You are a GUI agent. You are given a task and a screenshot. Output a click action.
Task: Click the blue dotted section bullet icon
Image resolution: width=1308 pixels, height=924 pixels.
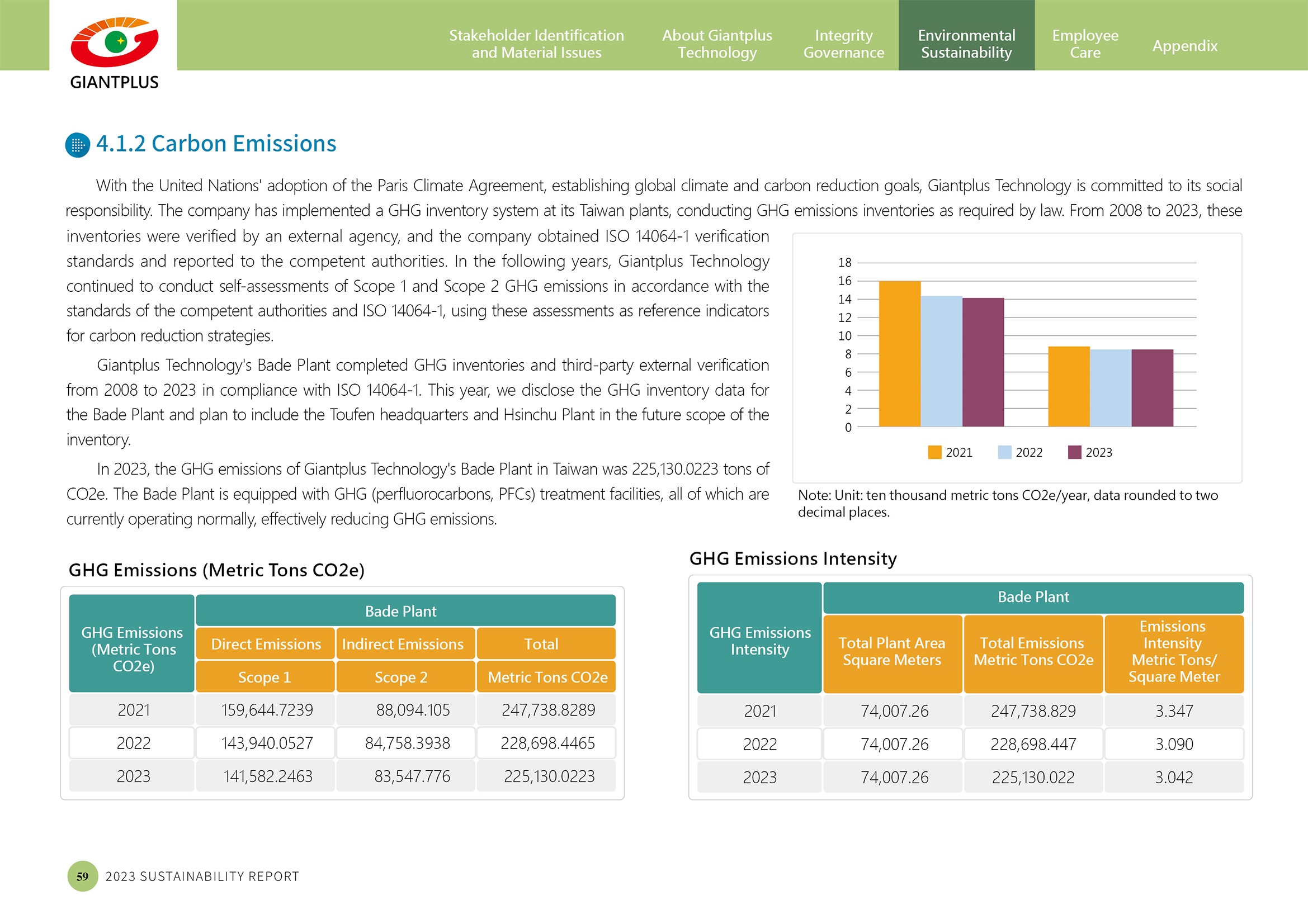coord(78,145)
